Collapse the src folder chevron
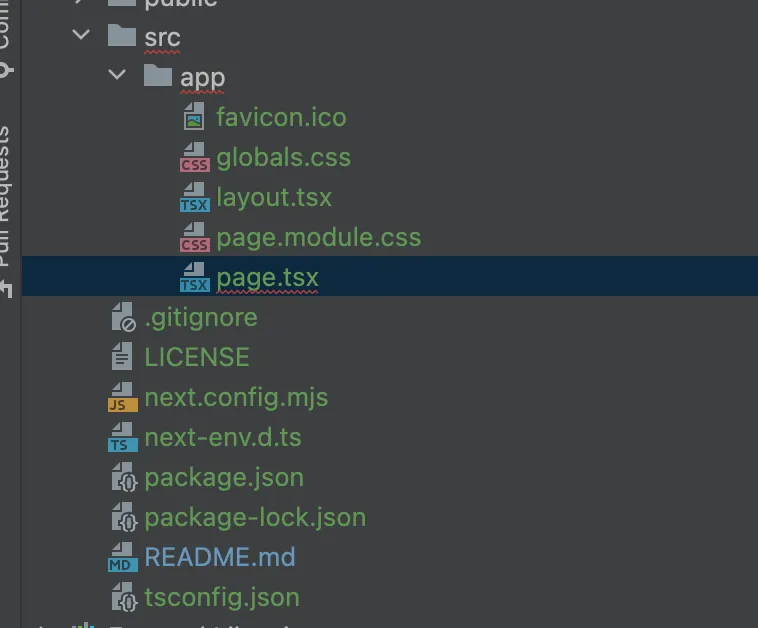This screenshot has height=628, width=758. (x=81, y=34)
